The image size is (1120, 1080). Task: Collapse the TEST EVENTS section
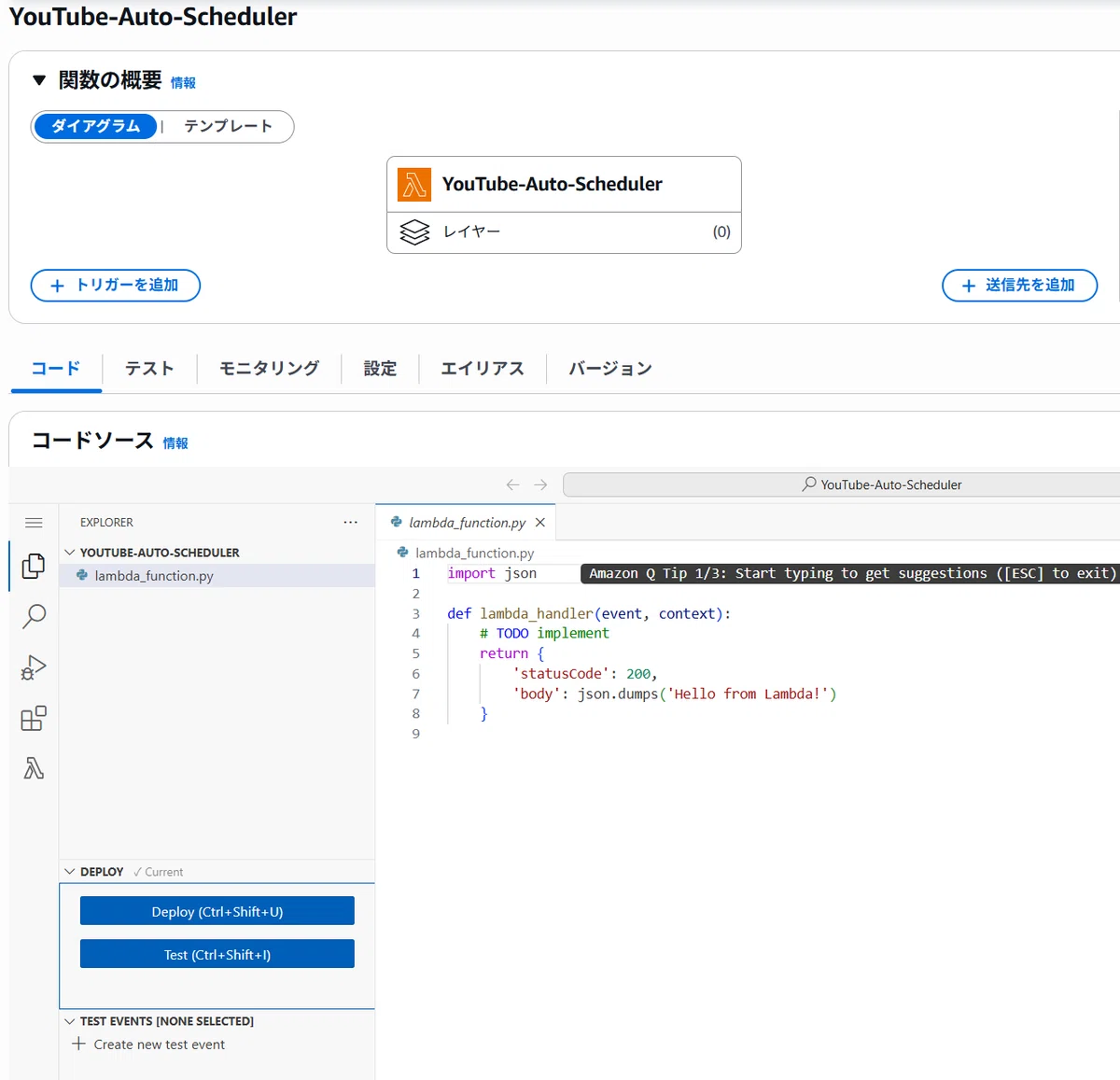(x=70, y=1021)
